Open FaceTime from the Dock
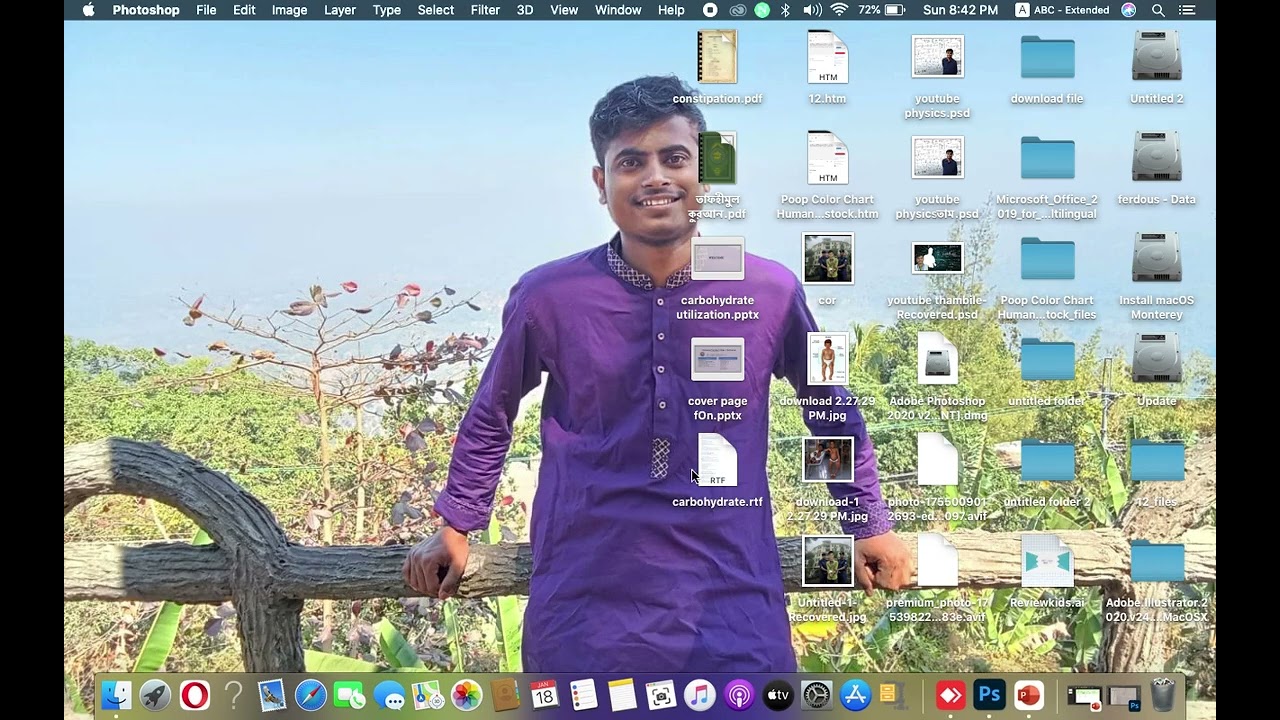This screenshot has width=1280, height=720. click(x=349, y=695)
